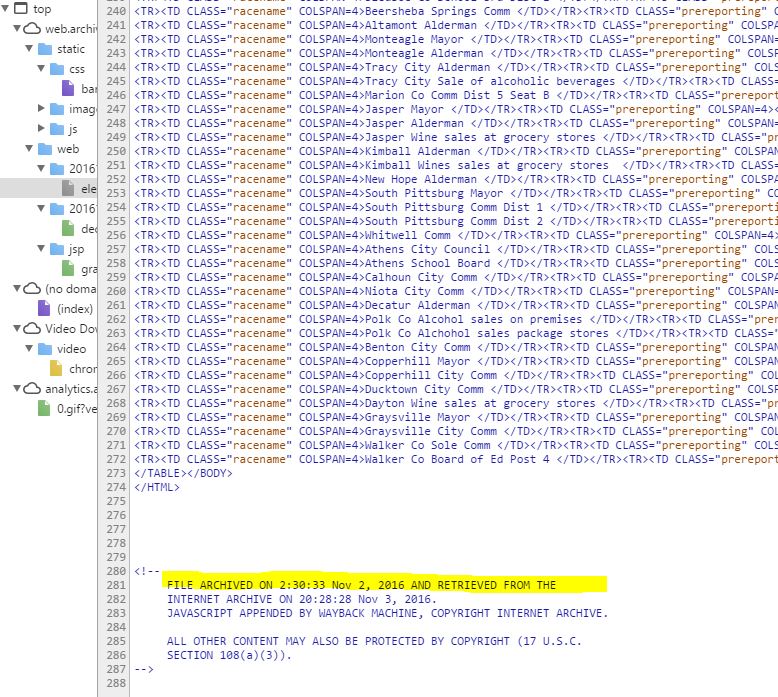Collapse the css folder arrow
This screenshot has width=778, height=697.
41,69
